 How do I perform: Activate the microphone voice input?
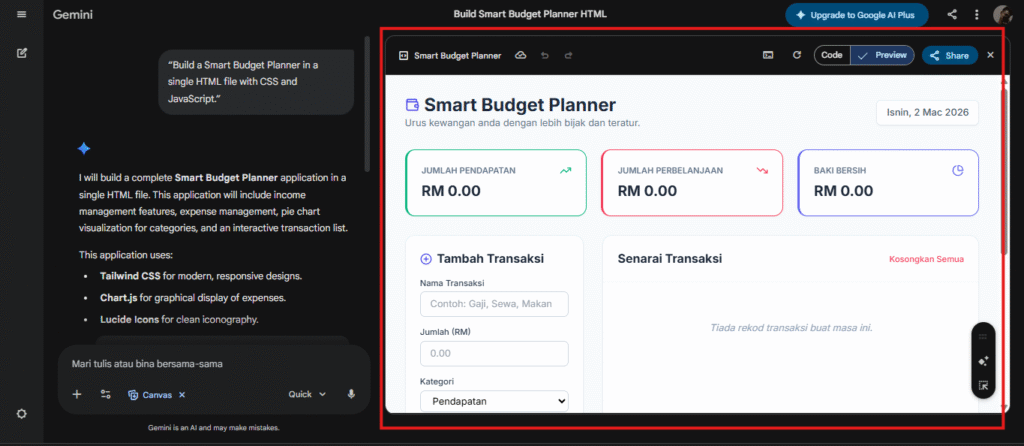coord(351,394)
